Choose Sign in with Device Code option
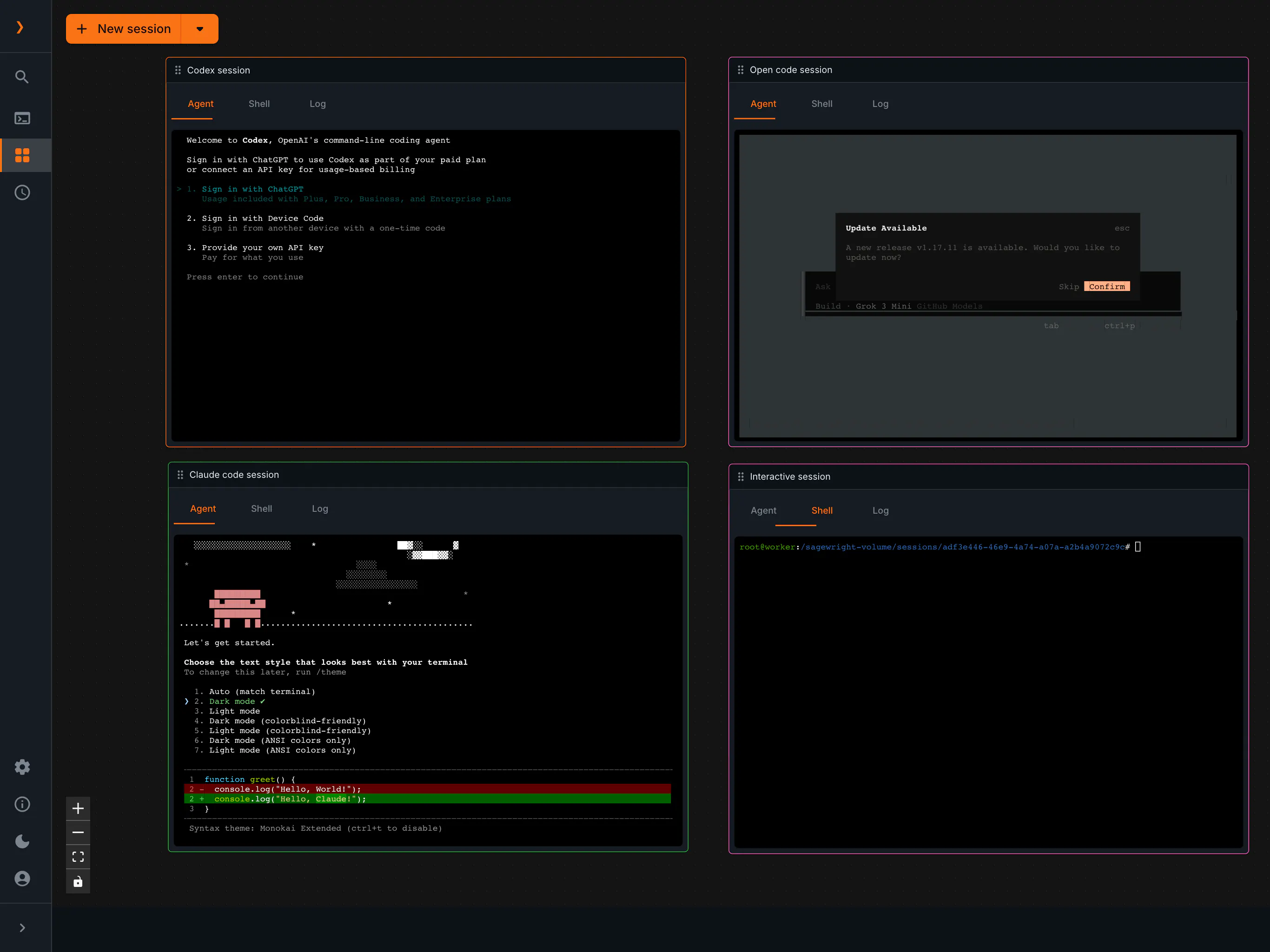The image size is (1270, 952). coord(262,219)
